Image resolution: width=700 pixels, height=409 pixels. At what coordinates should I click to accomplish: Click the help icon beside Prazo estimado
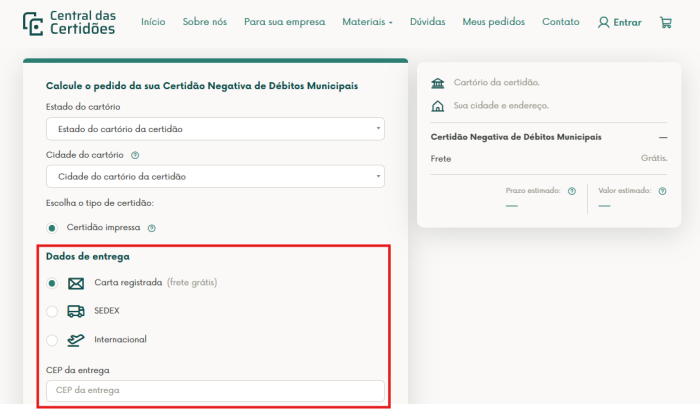pos(571,190)
